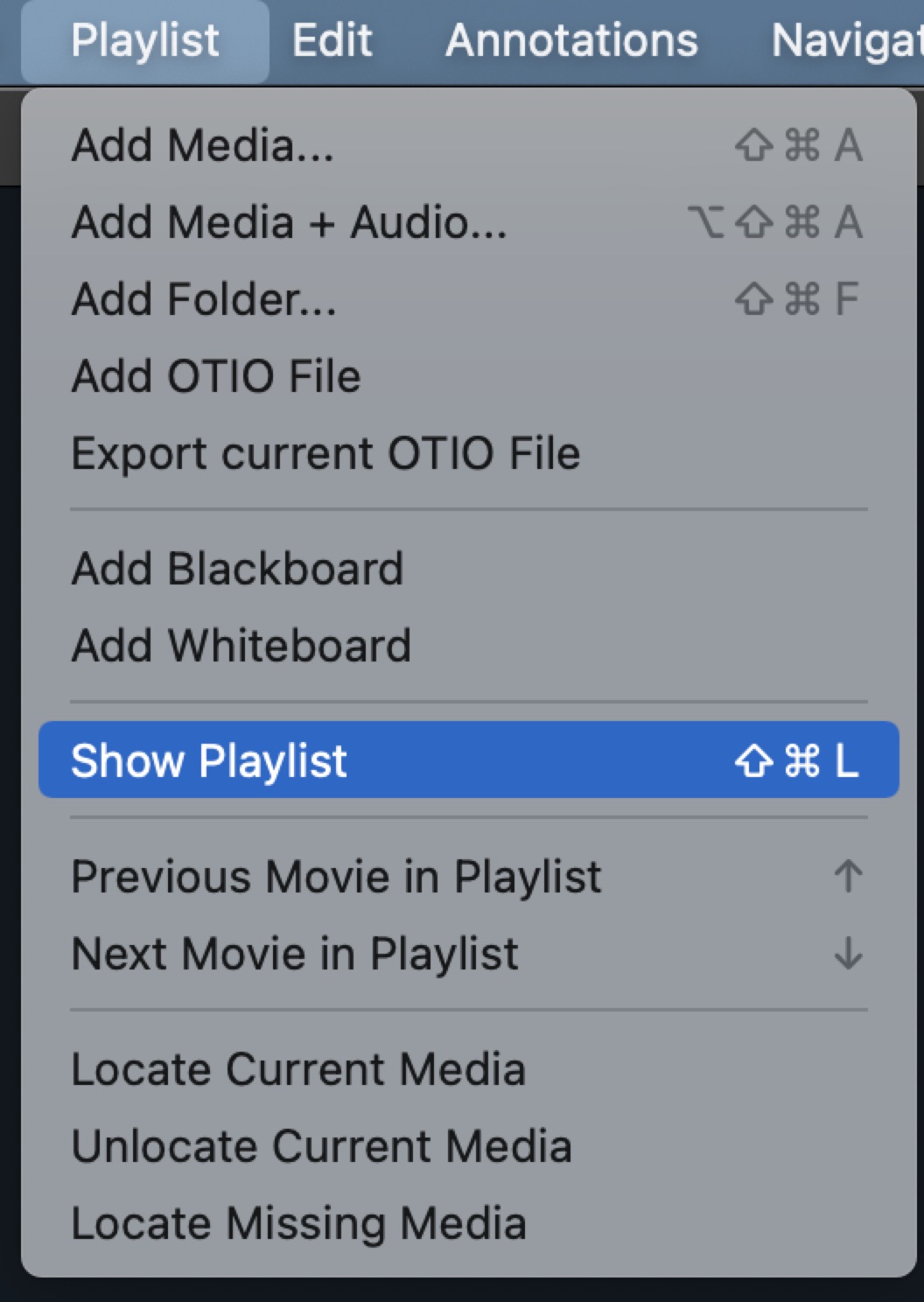Add a Blackboard to the playlist
The image size is (924, 1302).
pos(237,569)
